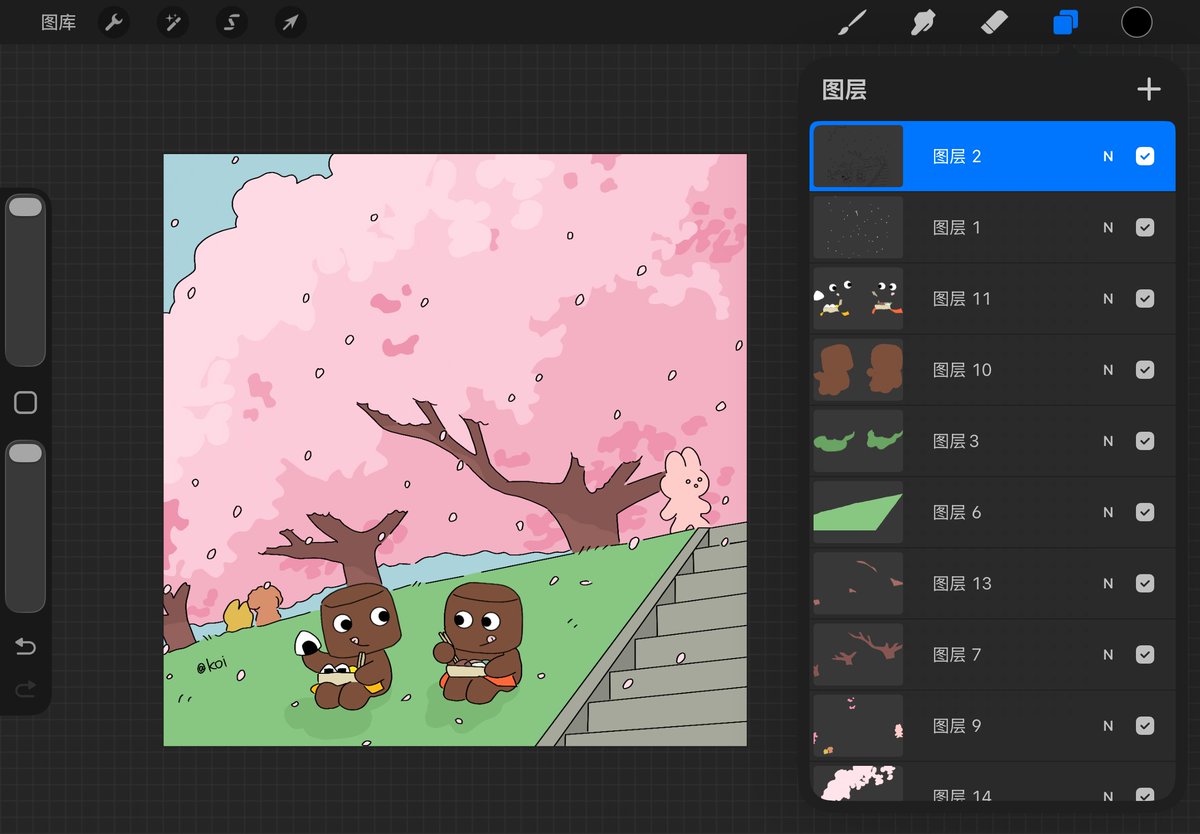Click the layer name 图层 6
The height and width of the screenshot is (834, 1200).
point(957,512)
